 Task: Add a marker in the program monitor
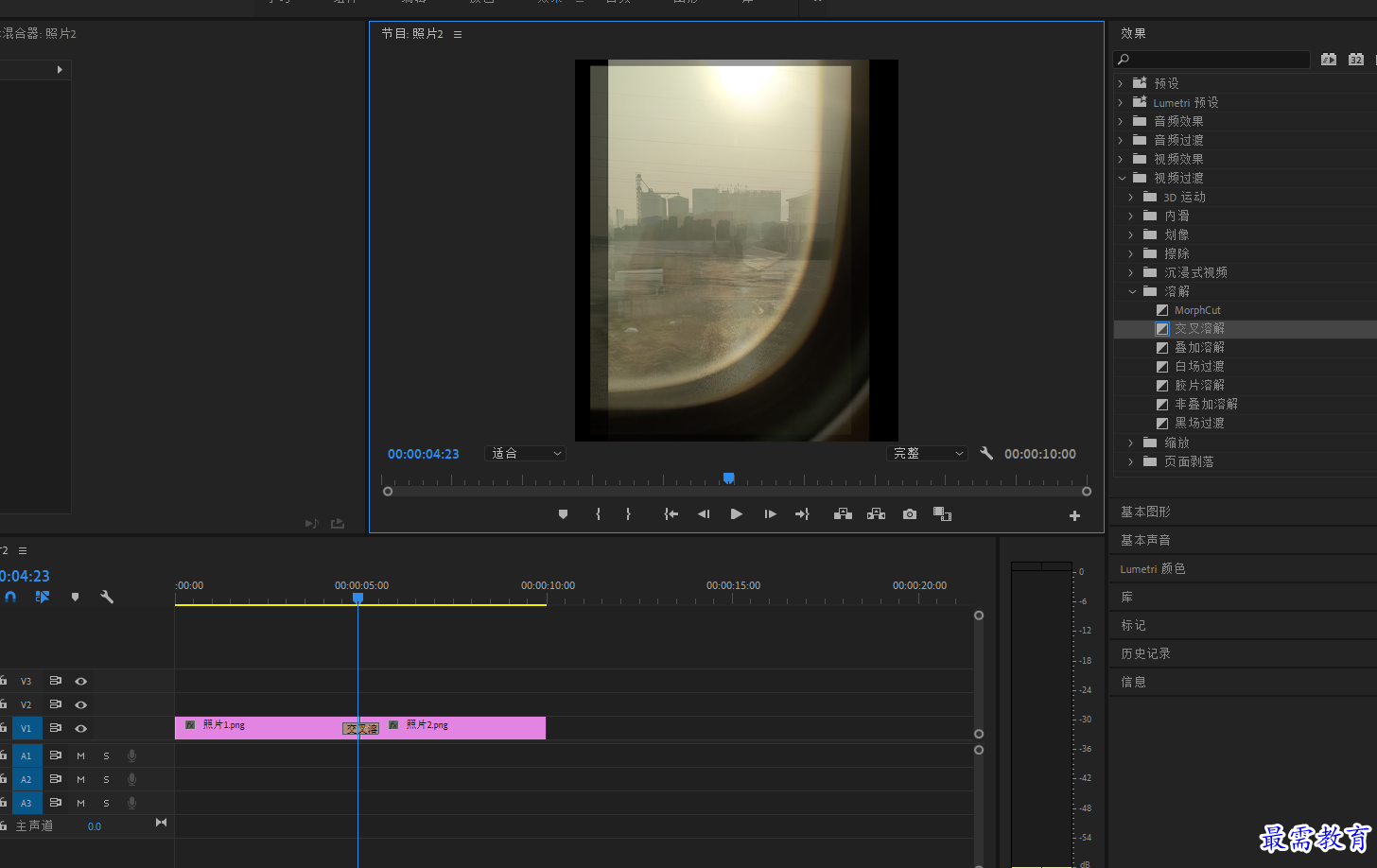(x=563, y=514)
